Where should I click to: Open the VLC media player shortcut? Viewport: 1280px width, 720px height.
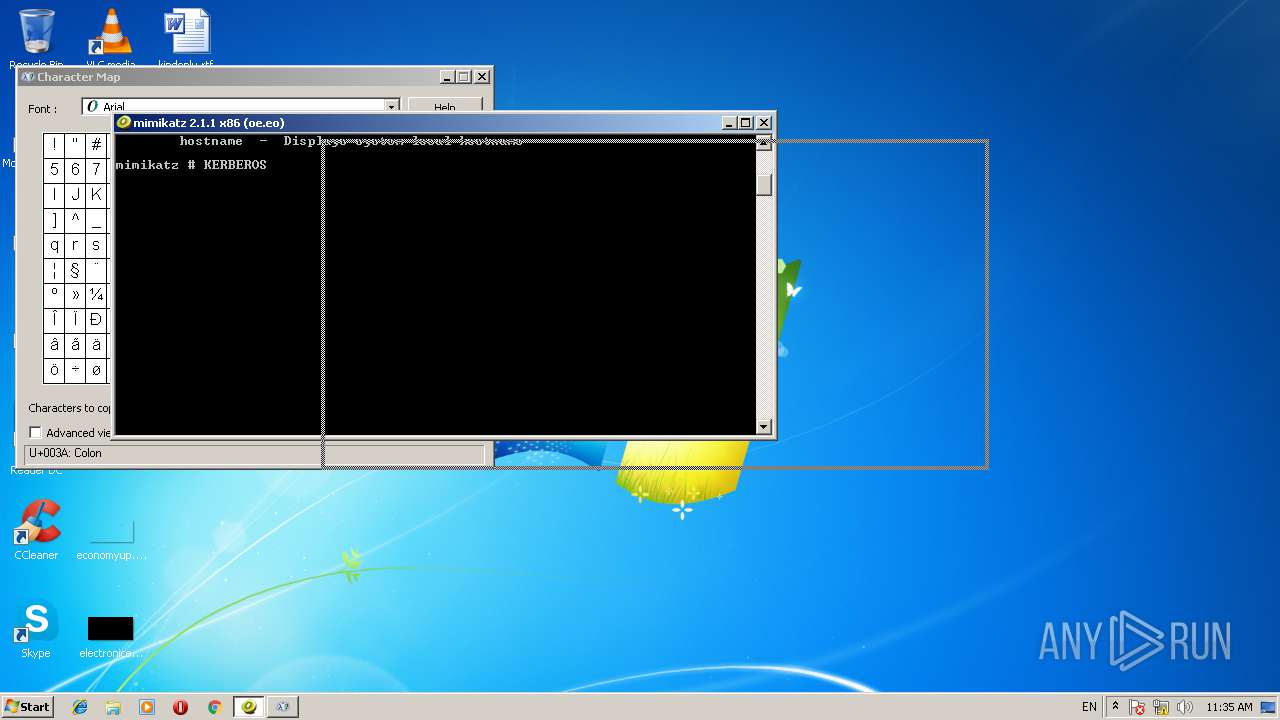[110, 38]
